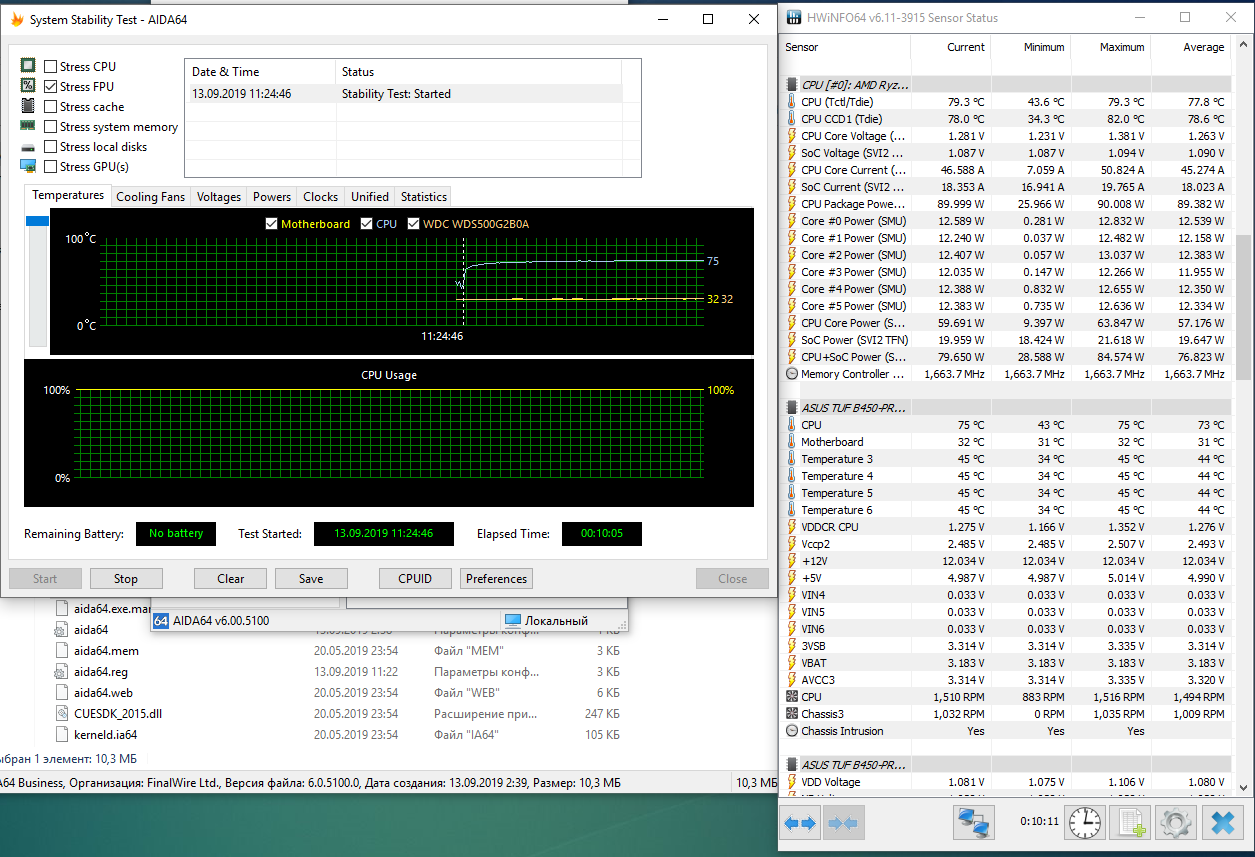Click the CUESDK_2015.dll file icon

pos(62,713)
